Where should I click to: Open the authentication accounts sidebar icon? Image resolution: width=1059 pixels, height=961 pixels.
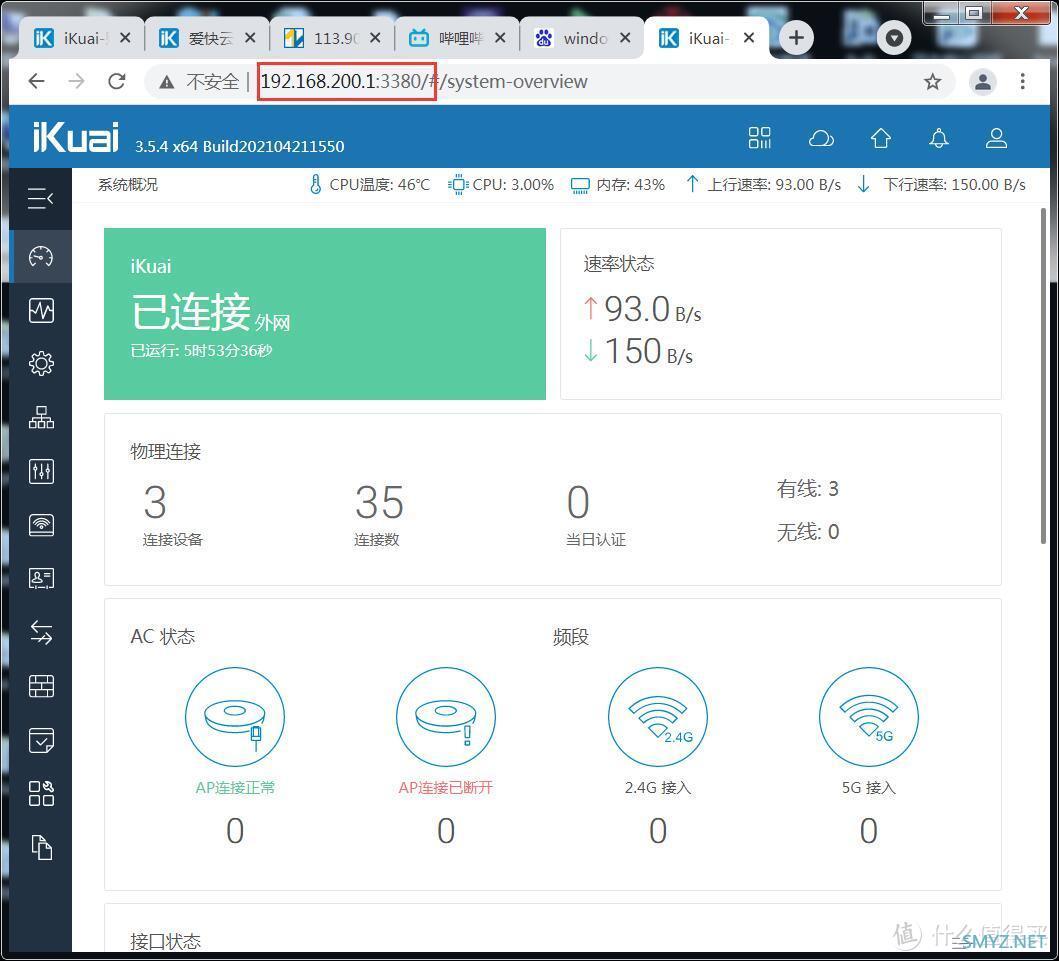pos(41,578)
